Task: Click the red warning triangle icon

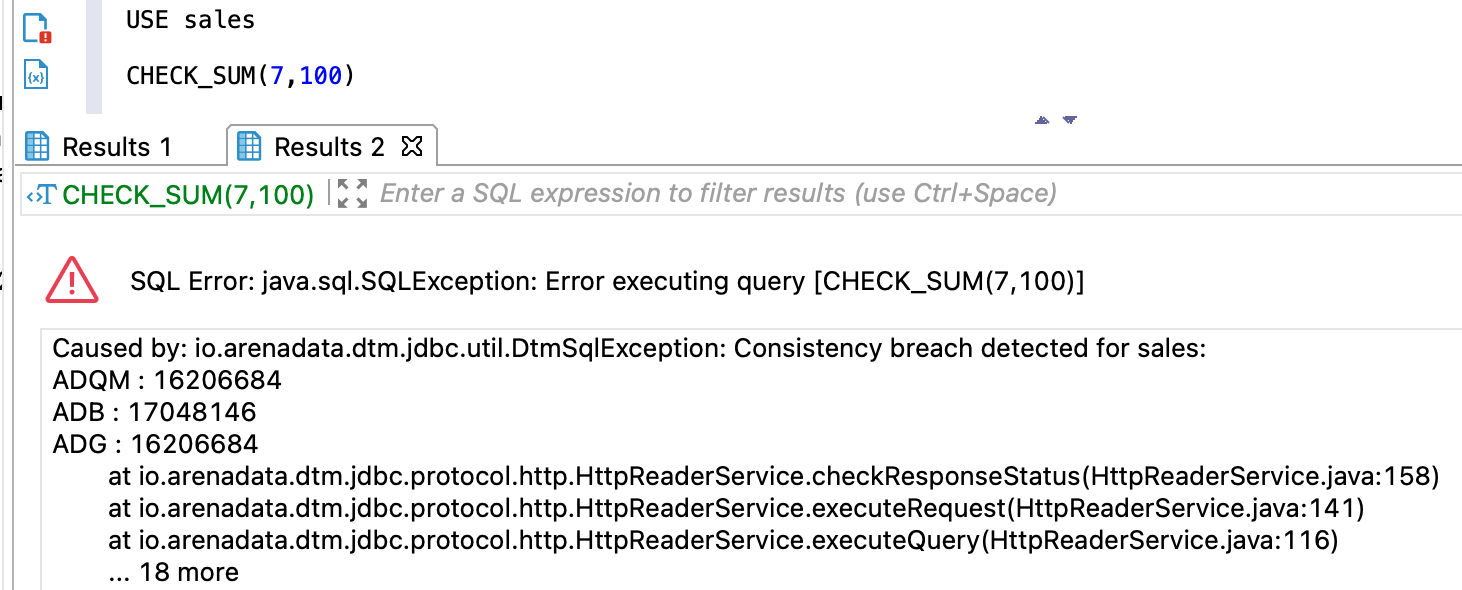Action: pyautogui.click(x=72, y=280)
